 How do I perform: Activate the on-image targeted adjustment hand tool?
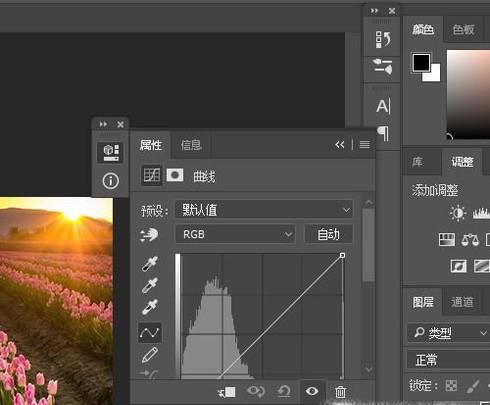149,235
